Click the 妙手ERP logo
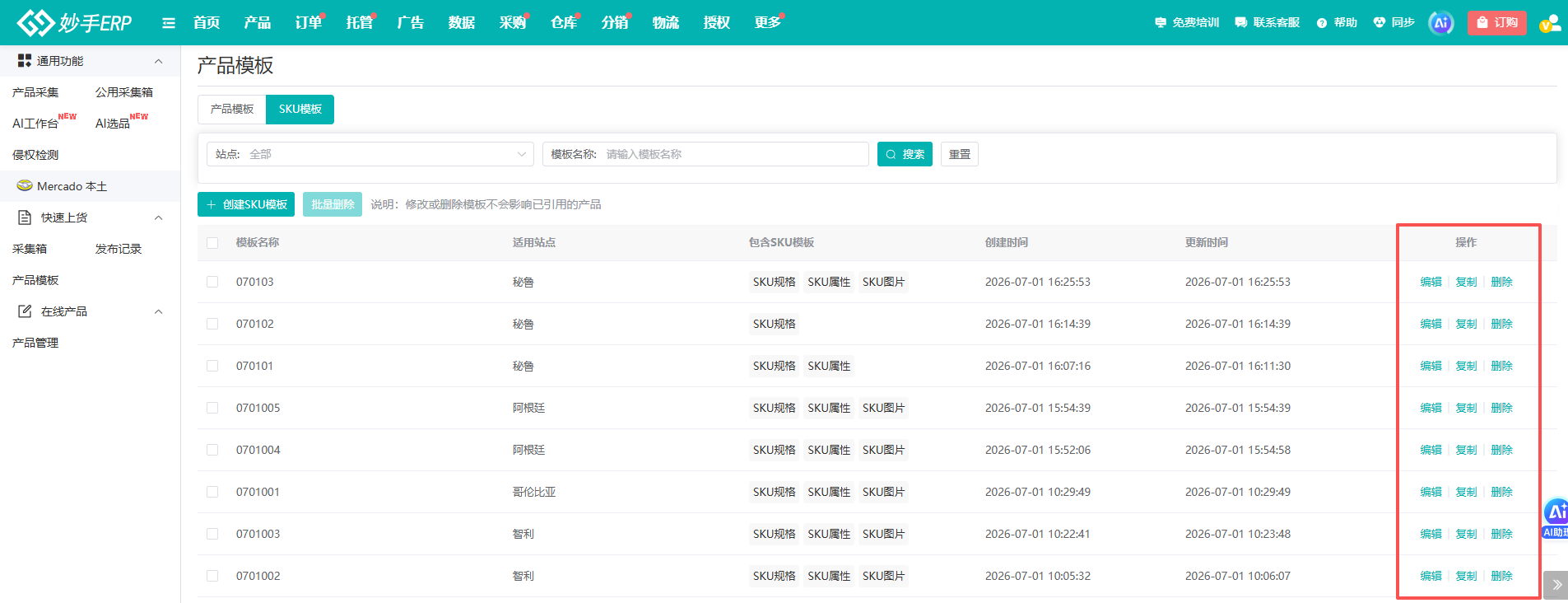 pos(74,22)
